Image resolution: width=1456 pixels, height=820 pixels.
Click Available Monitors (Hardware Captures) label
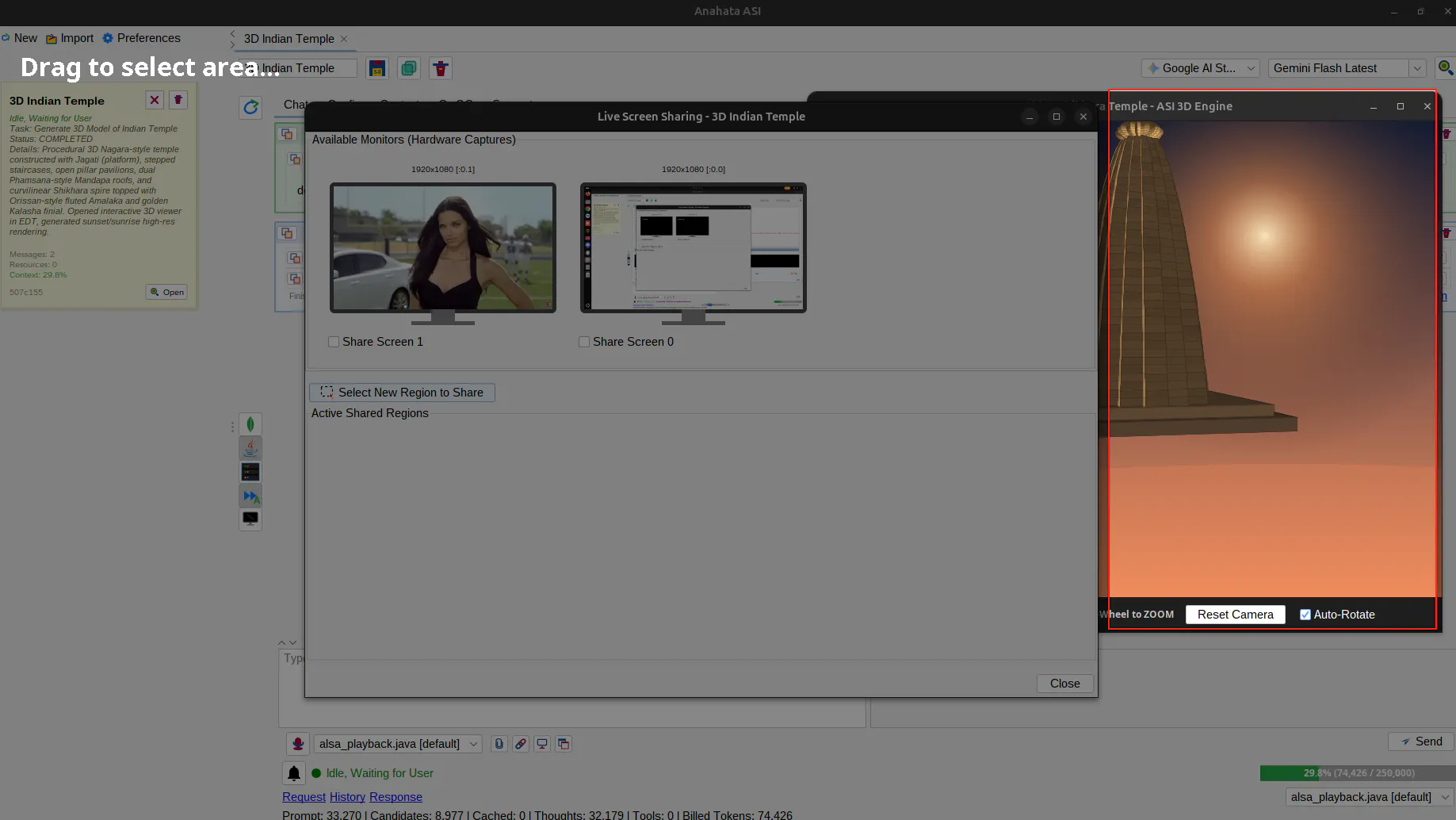414,140
